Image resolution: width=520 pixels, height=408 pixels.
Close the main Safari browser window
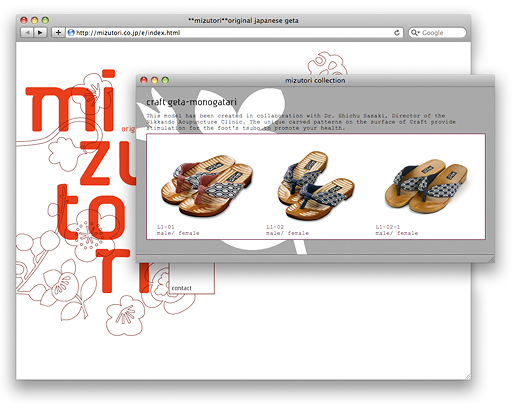click(24, 20)
